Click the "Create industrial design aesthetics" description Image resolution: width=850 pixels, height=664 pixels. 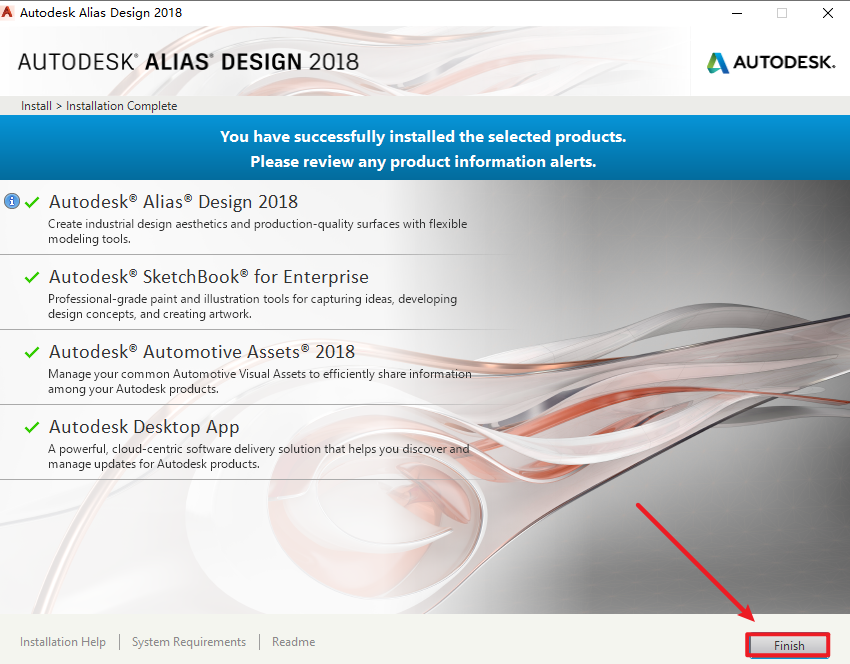point(257,231)
